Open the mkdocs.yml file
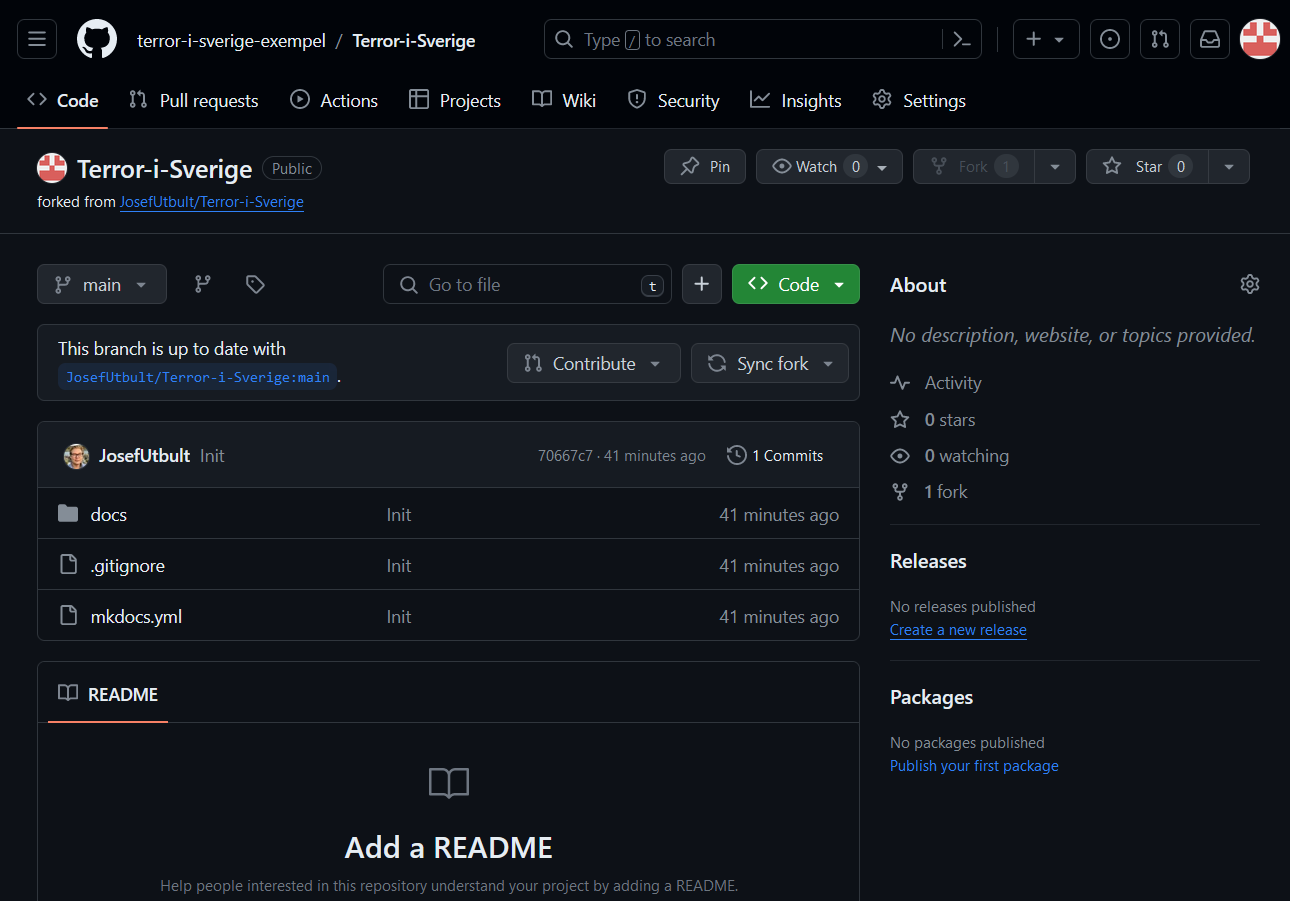The width and height of the screenshot is (1290, 901). coord(136,616)
